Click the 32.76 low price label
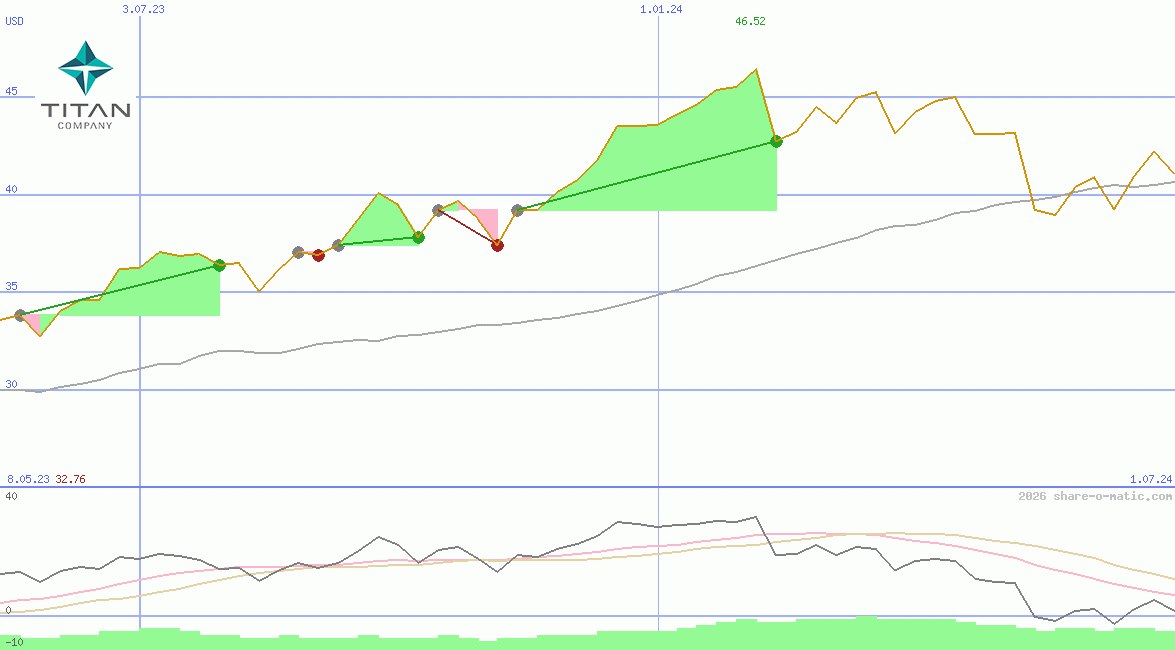This screenshot has height=650, width=1175. pos(70,479)
